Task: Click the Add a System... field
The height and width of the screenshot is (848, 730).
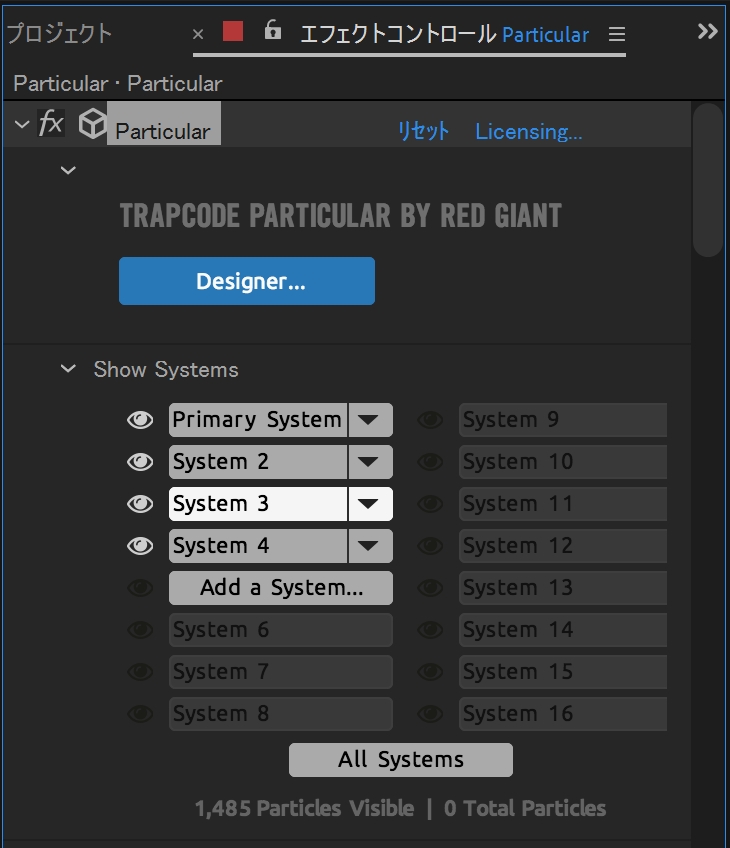Action: [x=280, y=588]
